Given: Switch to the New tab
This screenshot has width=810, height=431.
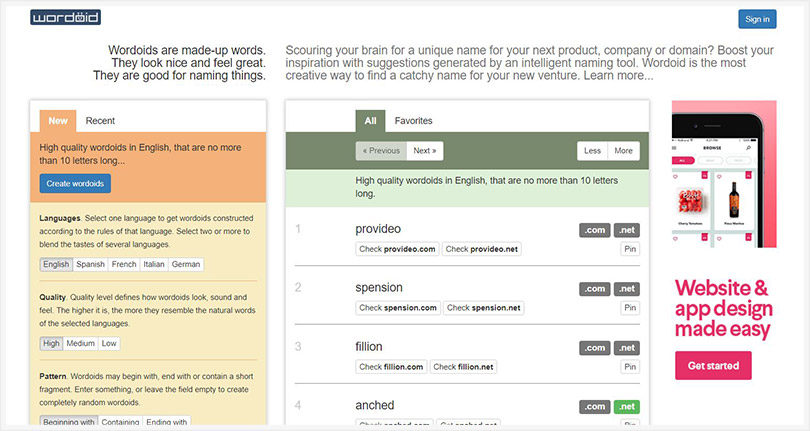Looking at the screenshot, I should [x=58, y=120].
